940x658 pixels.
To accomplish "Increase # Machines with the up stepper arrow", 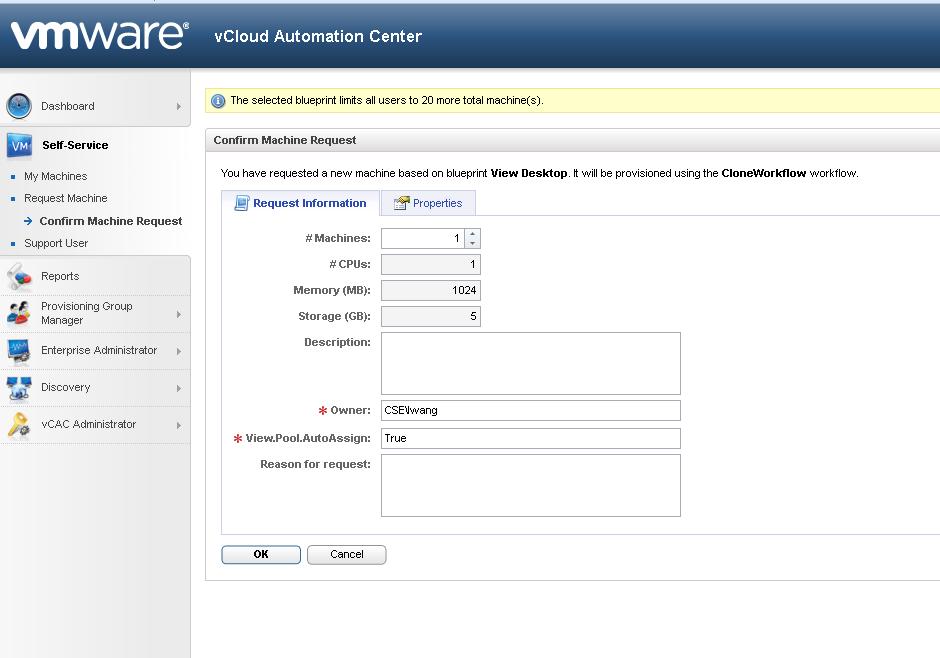I will (472, 233).
